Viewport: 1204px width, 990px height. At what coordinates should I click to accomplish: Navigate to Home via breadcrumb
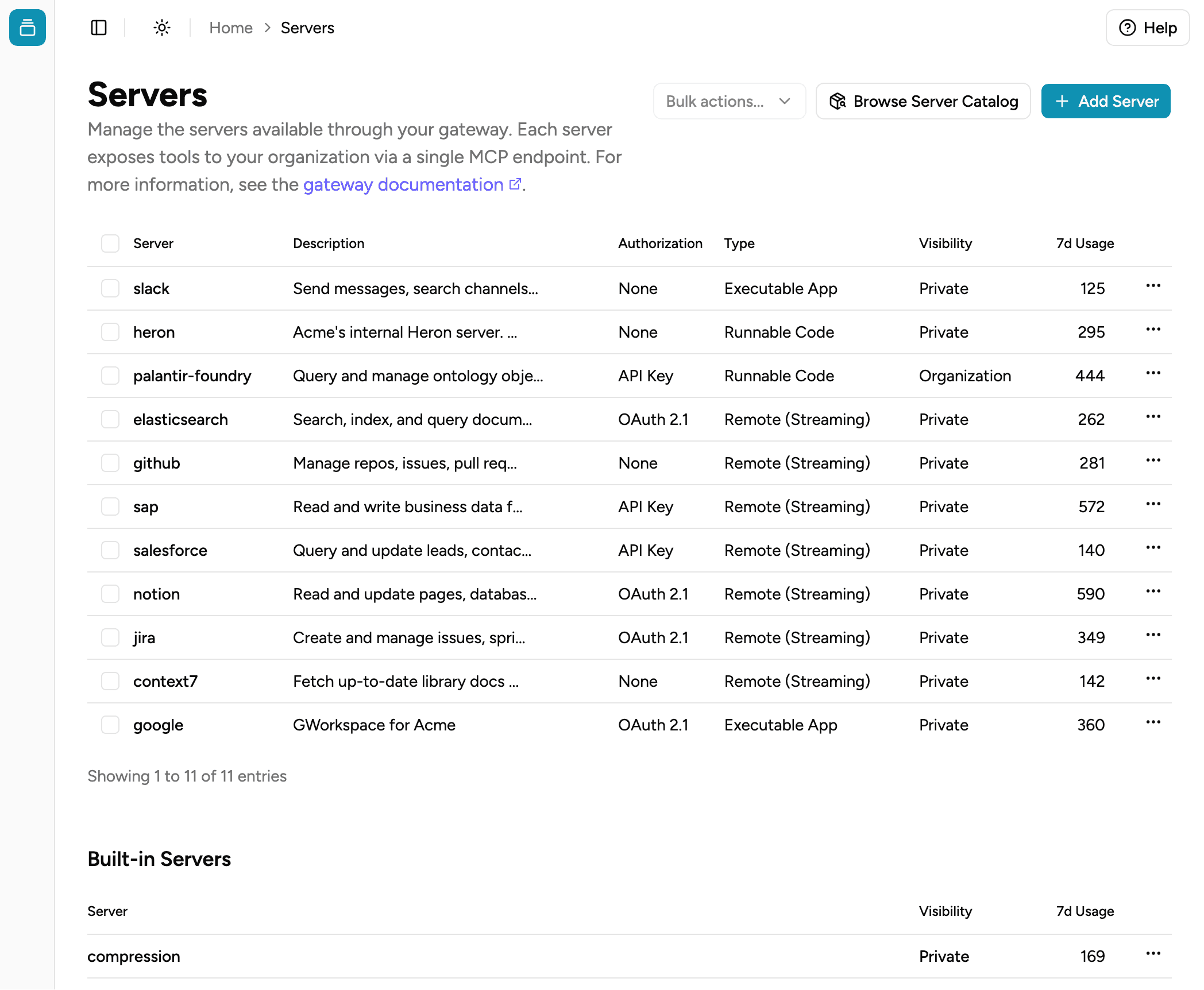(x=231, y=28)
